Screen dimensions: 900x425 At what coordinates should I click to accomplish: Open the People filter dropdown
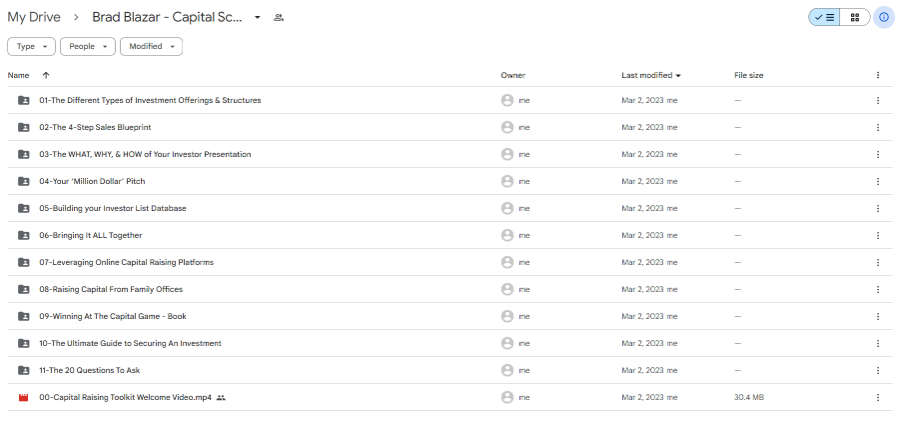[88, 46]
